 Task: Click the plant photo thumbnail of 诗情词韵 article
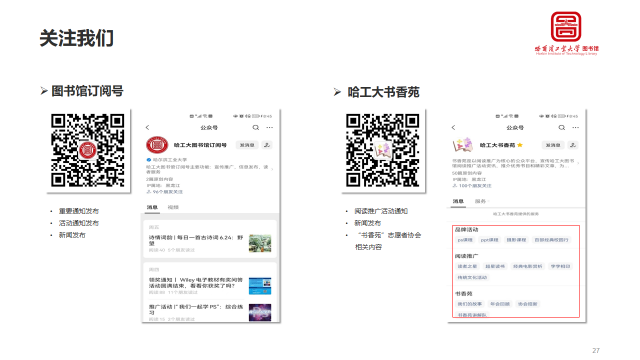pyautogui.click(x=260, y=243)
